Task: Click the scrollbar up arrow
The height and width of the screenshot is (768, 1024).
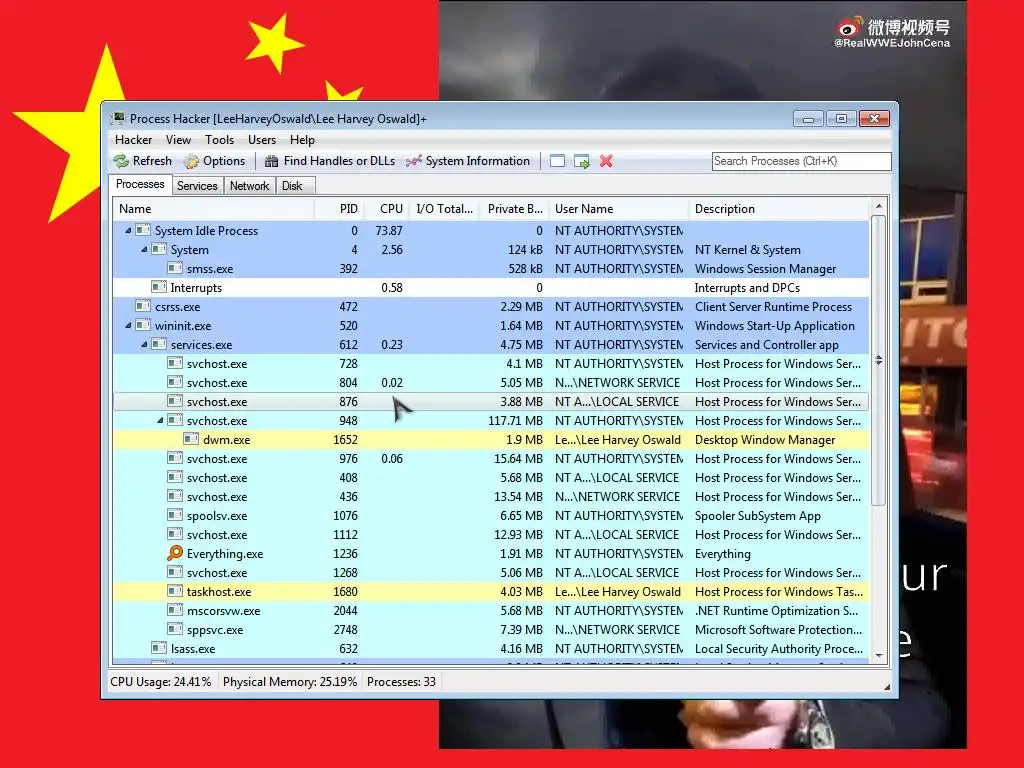Action: pyautogui.click(x=879, y=206)
